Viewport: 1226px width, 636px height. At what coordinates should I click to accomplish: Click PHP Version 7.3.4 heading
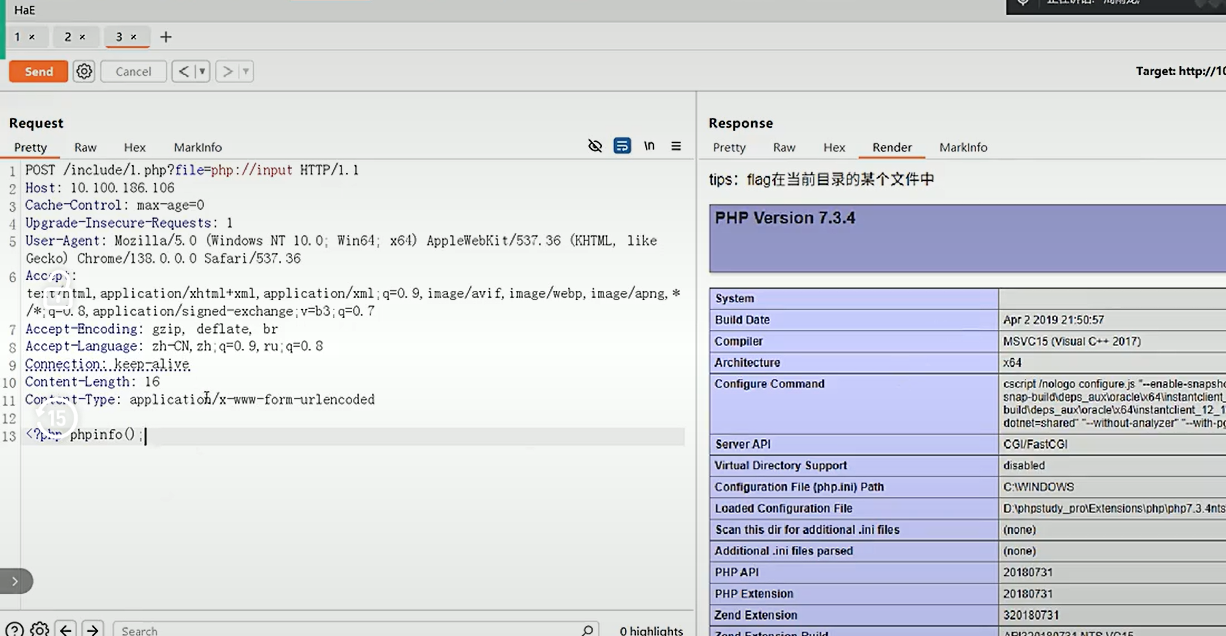click(x=785, y=218)
